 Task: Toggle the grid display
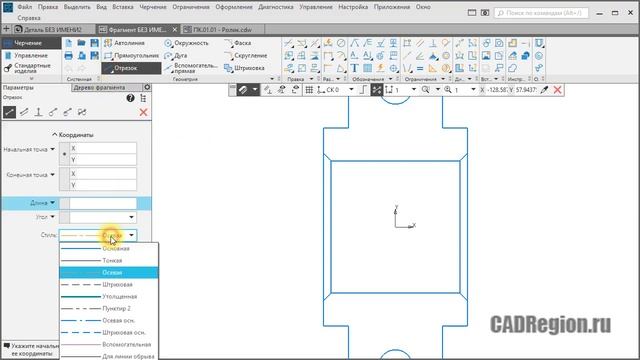click(x=309, y=90)
